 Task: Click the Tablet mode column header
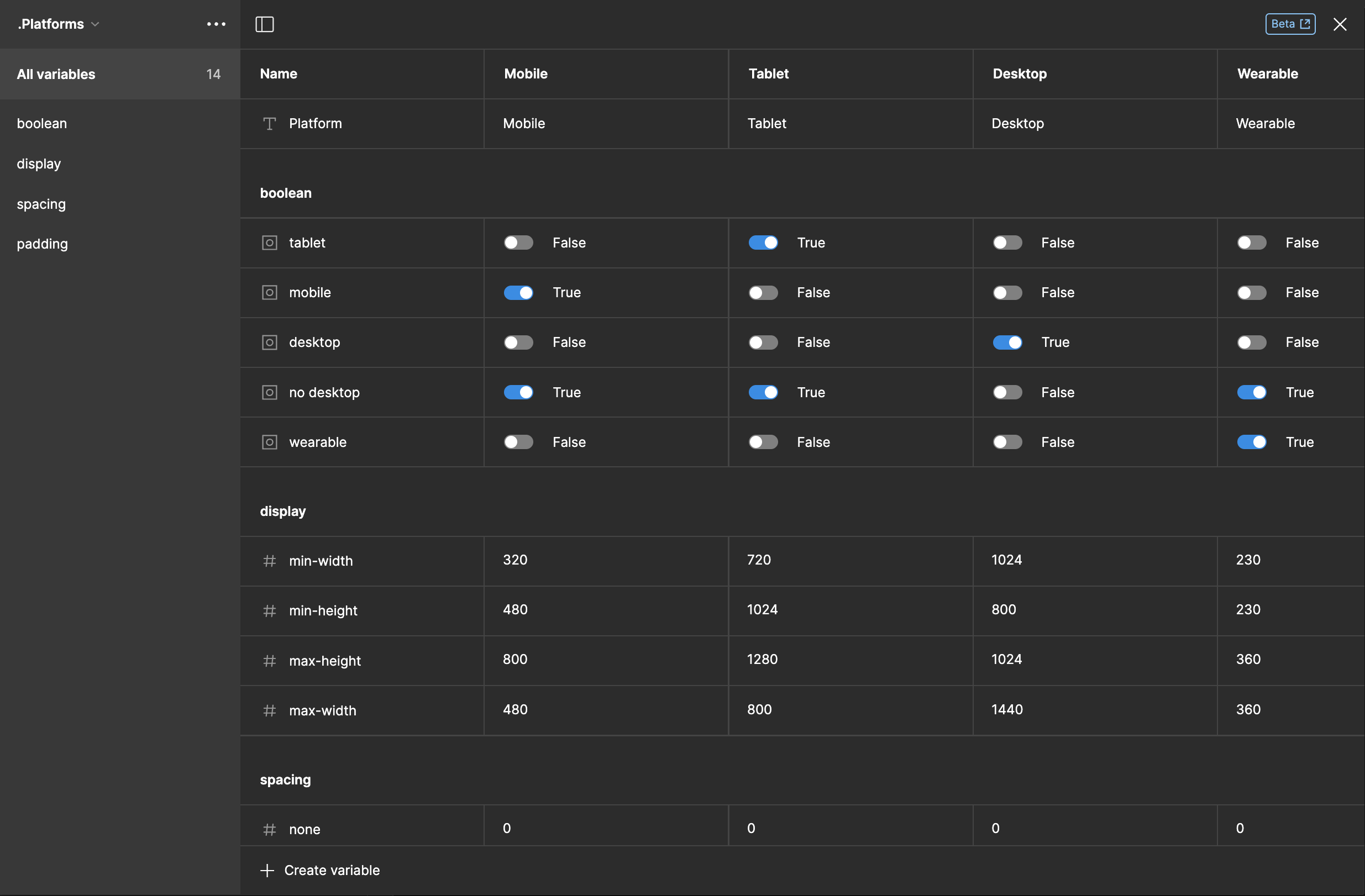tap(769, 74)
